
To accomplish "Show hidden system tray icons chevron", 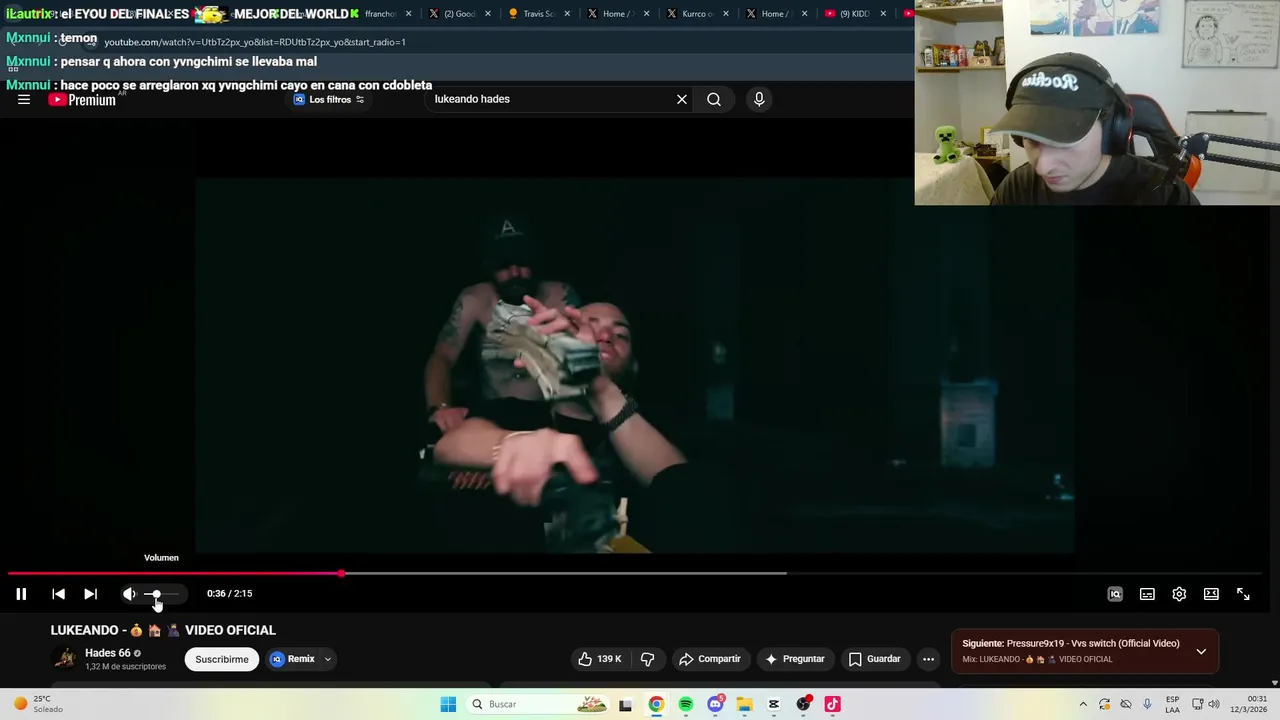I will (1082, 704).
